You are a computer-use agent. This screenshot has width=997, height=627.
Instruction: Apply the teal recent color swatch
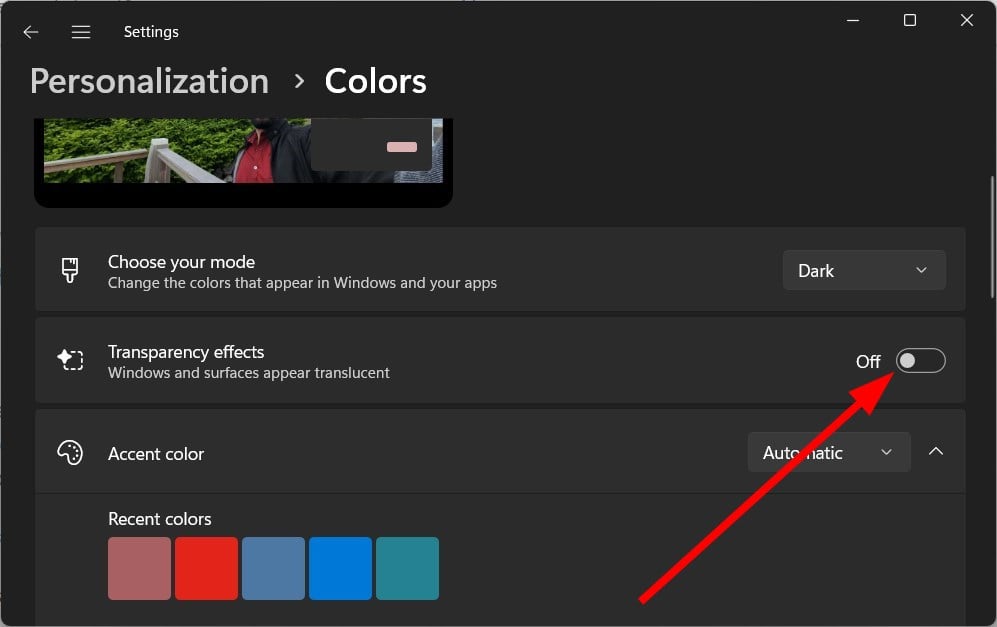[x=407, y=568]
